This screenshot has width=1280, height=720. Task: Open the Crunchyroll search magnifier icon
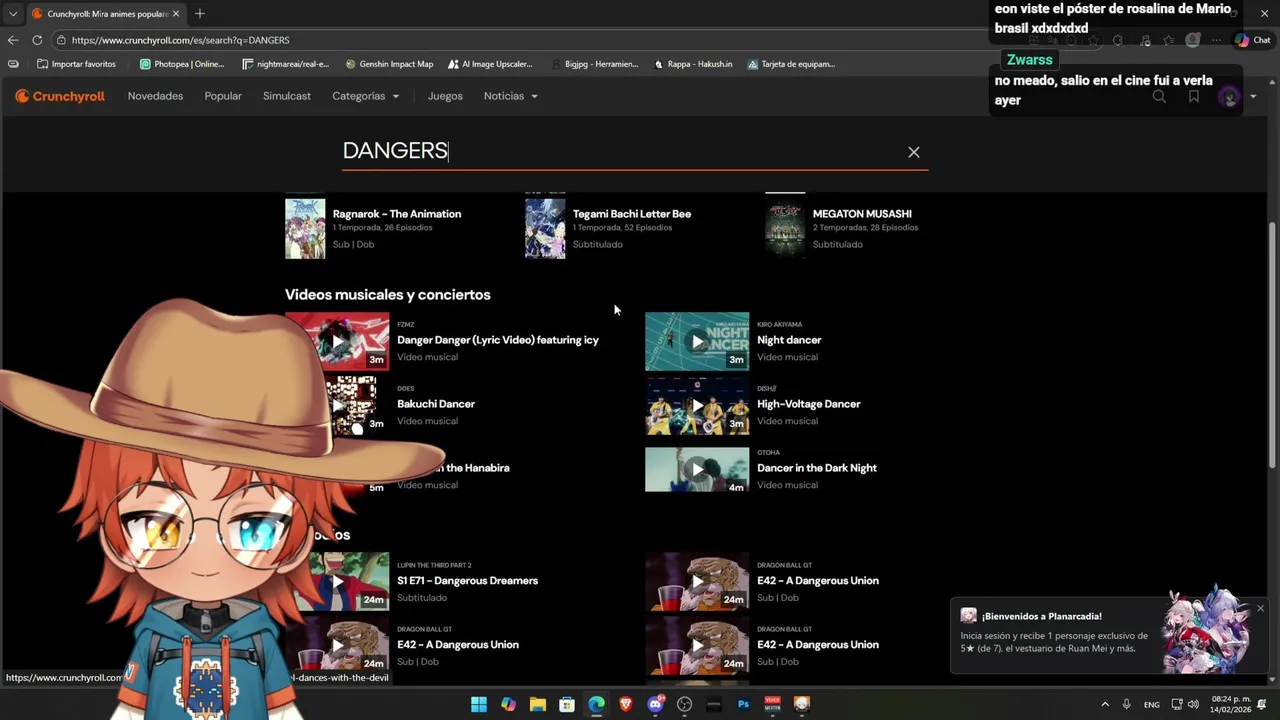1159,97
